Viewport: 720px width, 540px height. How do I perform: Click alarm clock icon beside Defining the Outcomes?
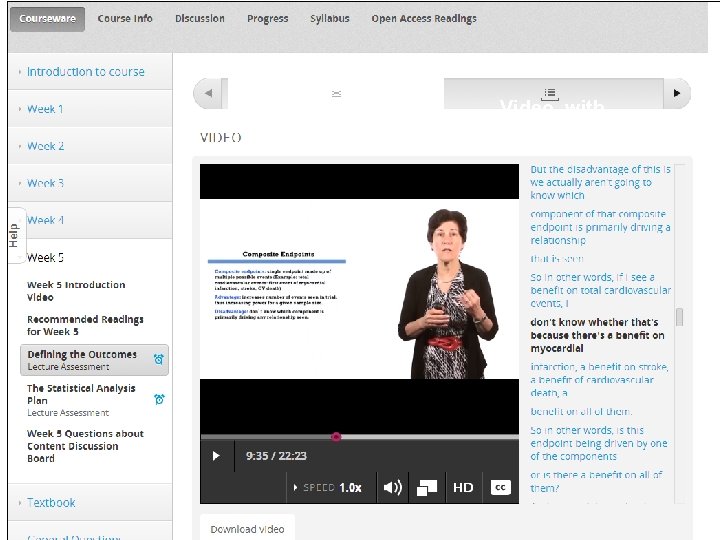(x=158, y=359)
